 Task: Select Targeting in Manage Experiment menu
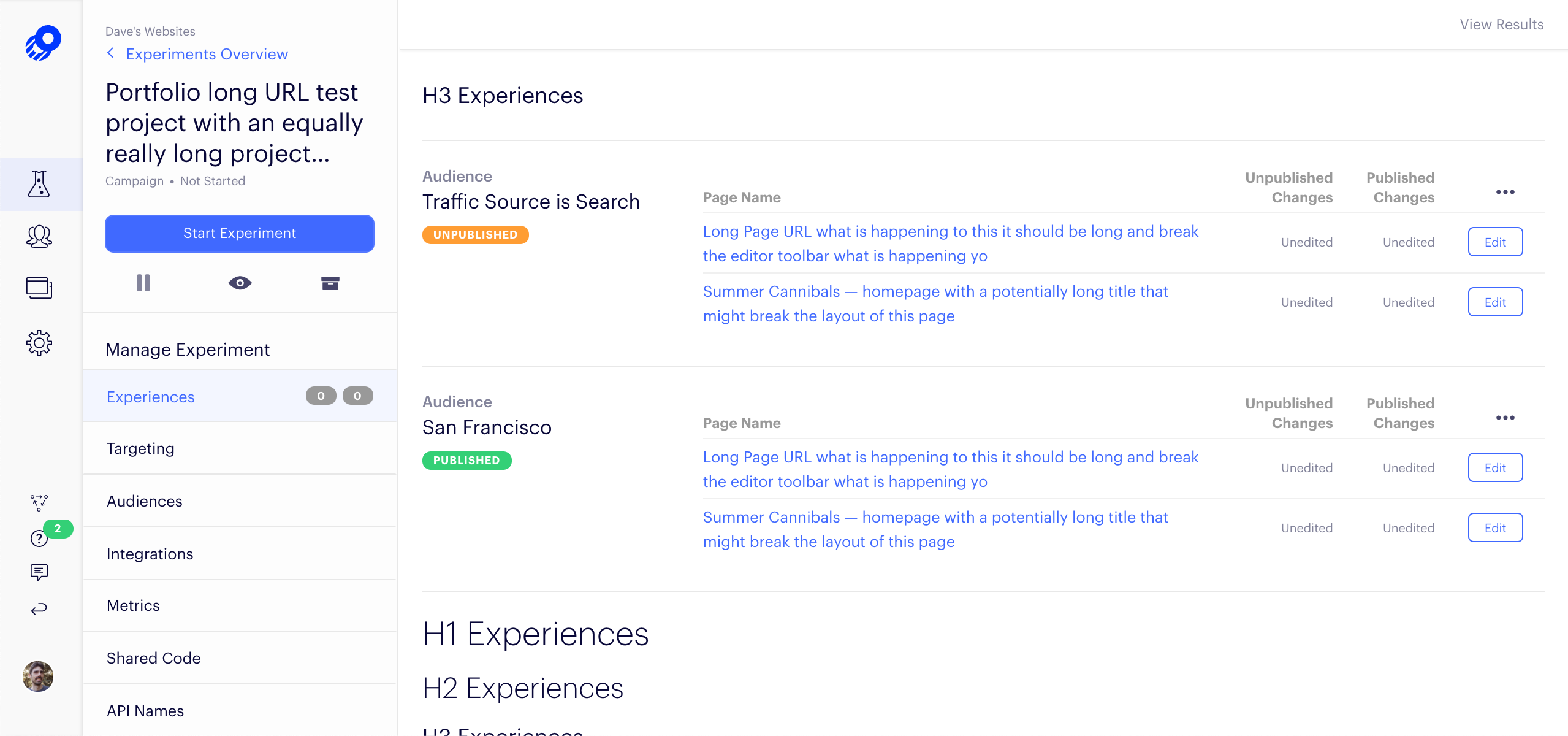coord(140,448)
